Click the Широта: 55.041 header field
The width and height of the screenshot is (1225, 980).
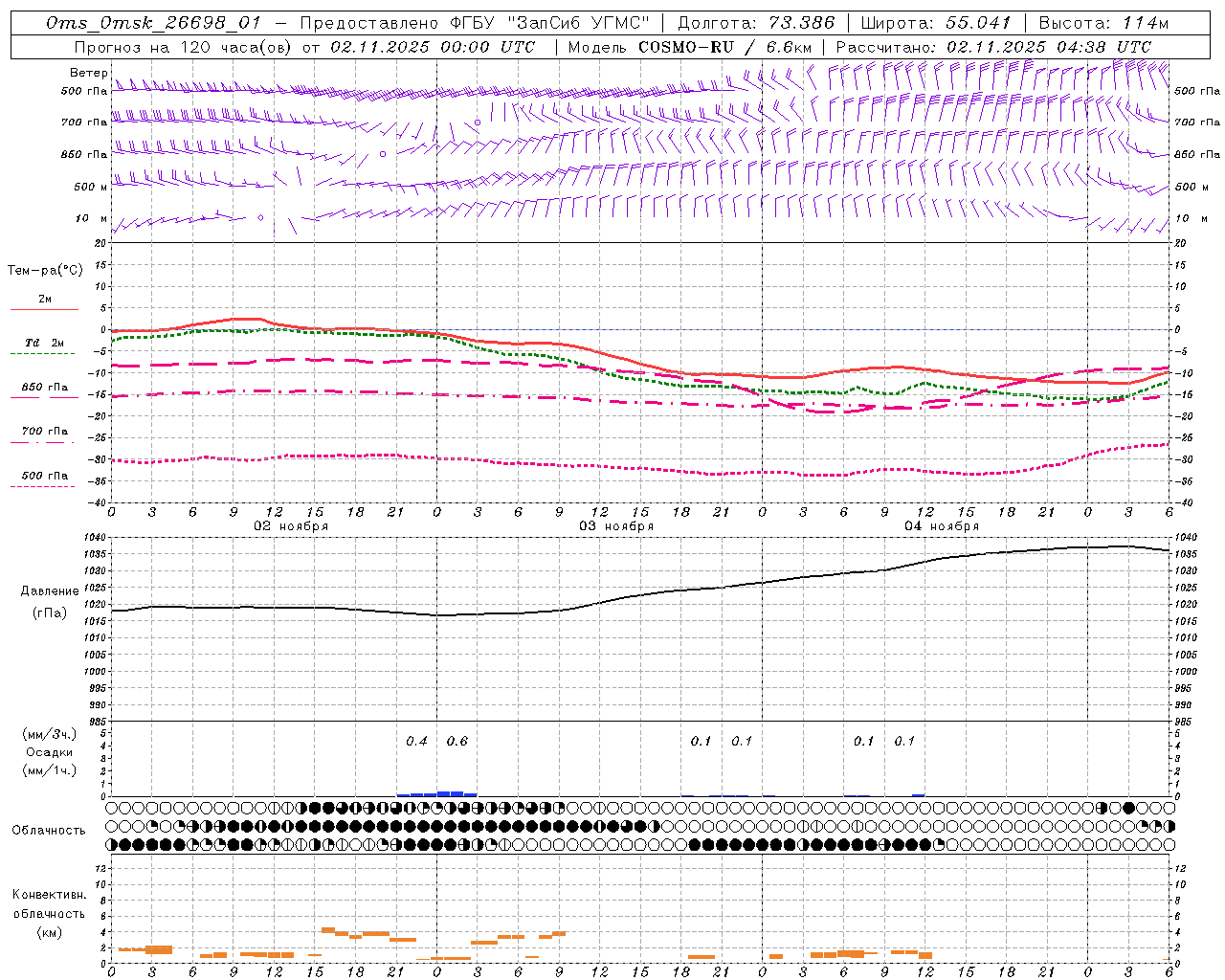coord(936,23)
